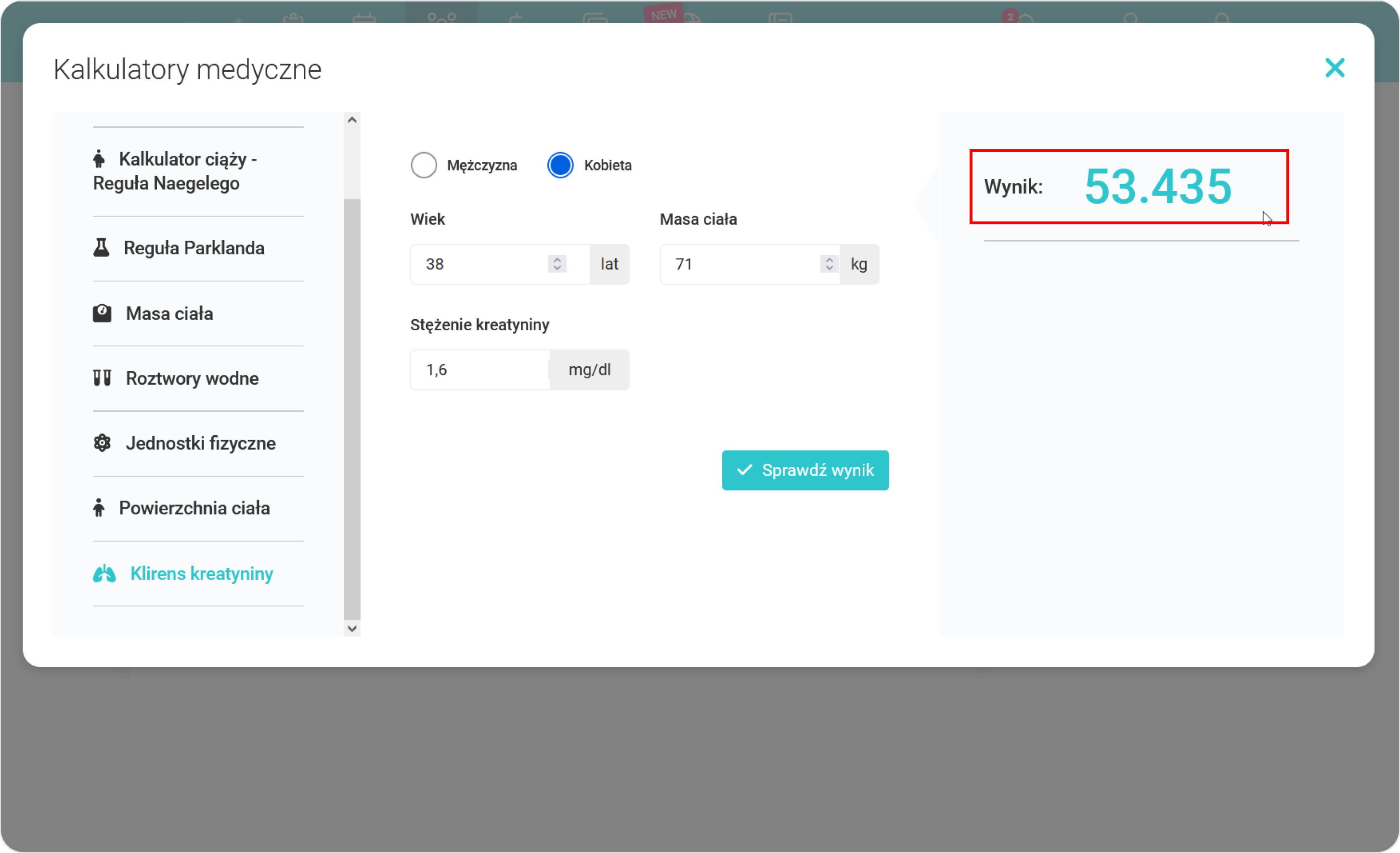
Task: Click the sidebar scrollbar up arrow
Action: click(352, 120)
